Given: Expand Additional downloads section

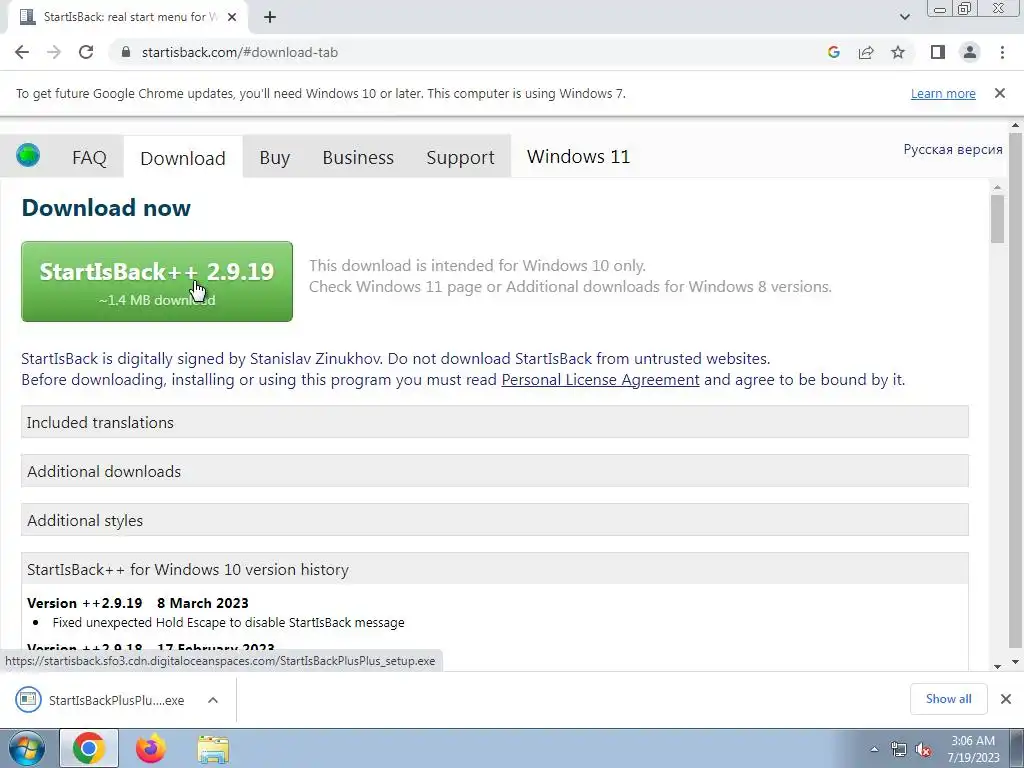Looking at the screenshot, I should [x=494, y=471].
